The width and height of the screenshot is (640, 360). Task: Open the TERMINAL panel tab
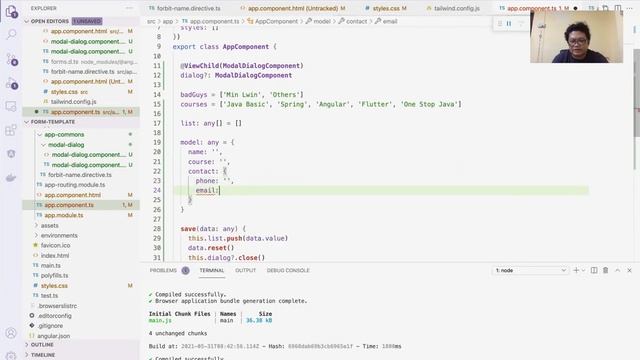click(211, 270)
